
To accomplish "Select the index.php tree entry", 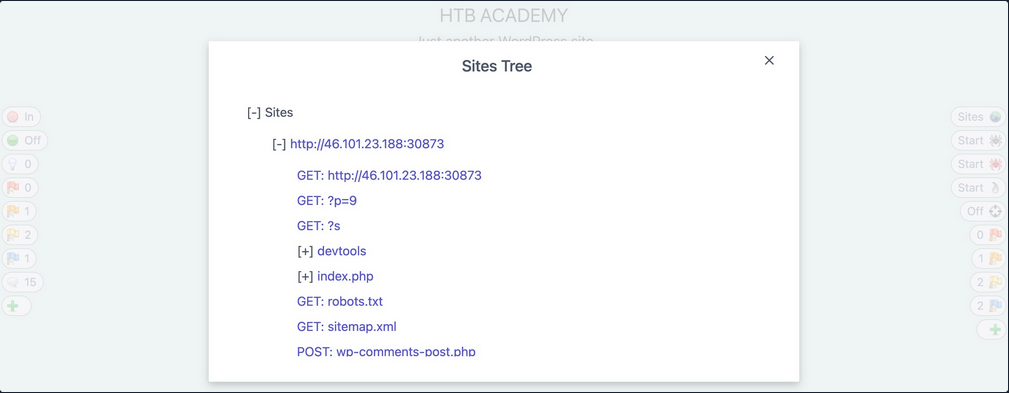I will pyautogui.click(x=346, y=277).
